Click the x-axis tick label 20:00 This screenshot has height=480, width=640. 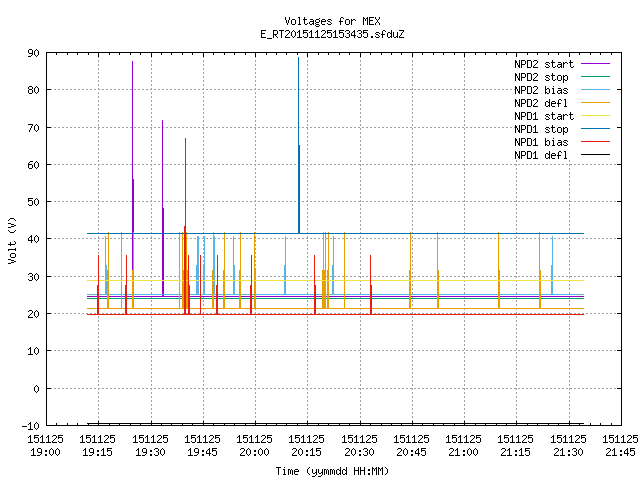254,452
